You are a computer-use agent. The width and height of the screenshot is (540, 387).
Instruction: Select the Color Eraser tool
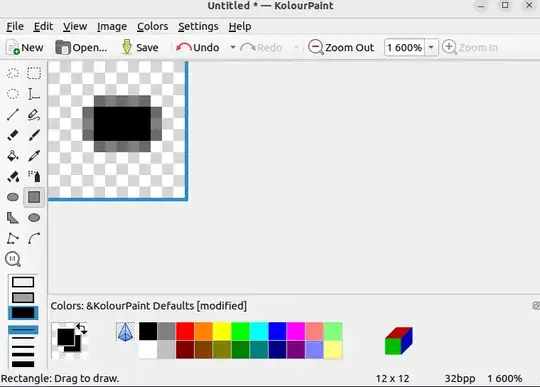point(13,177)
